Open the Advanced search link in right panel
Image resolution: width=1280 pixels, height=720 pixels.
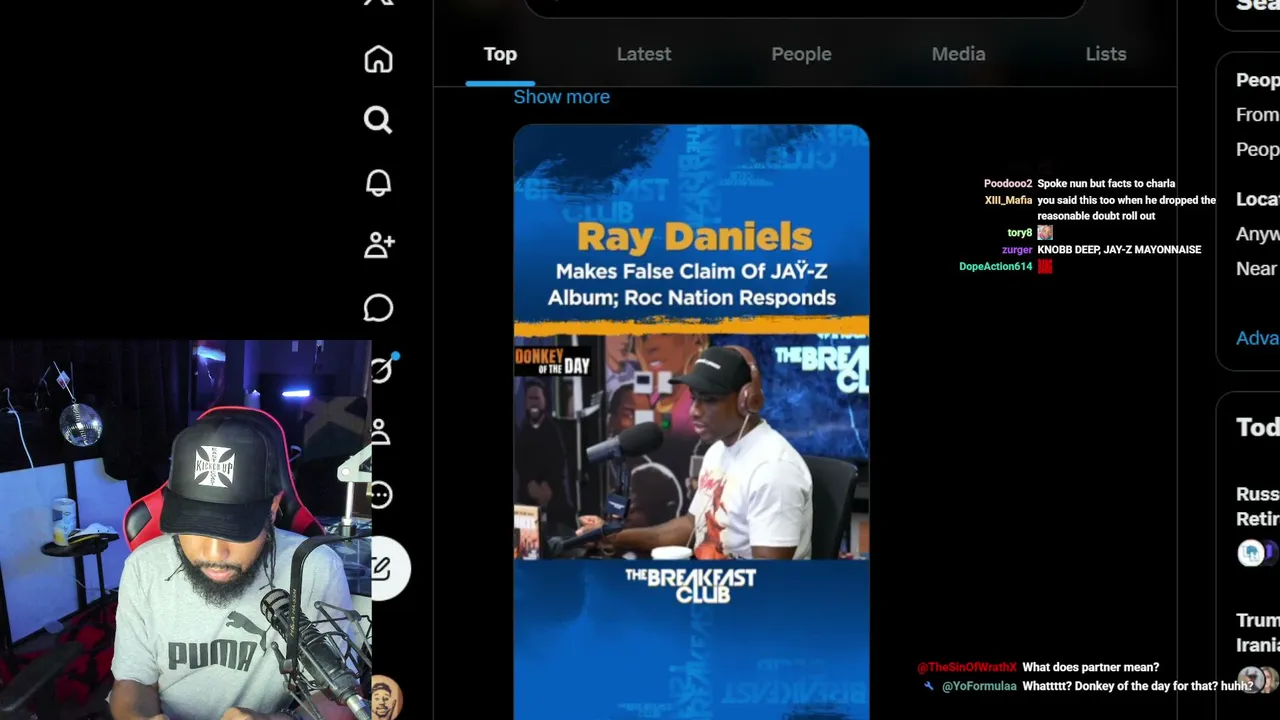1258,338
